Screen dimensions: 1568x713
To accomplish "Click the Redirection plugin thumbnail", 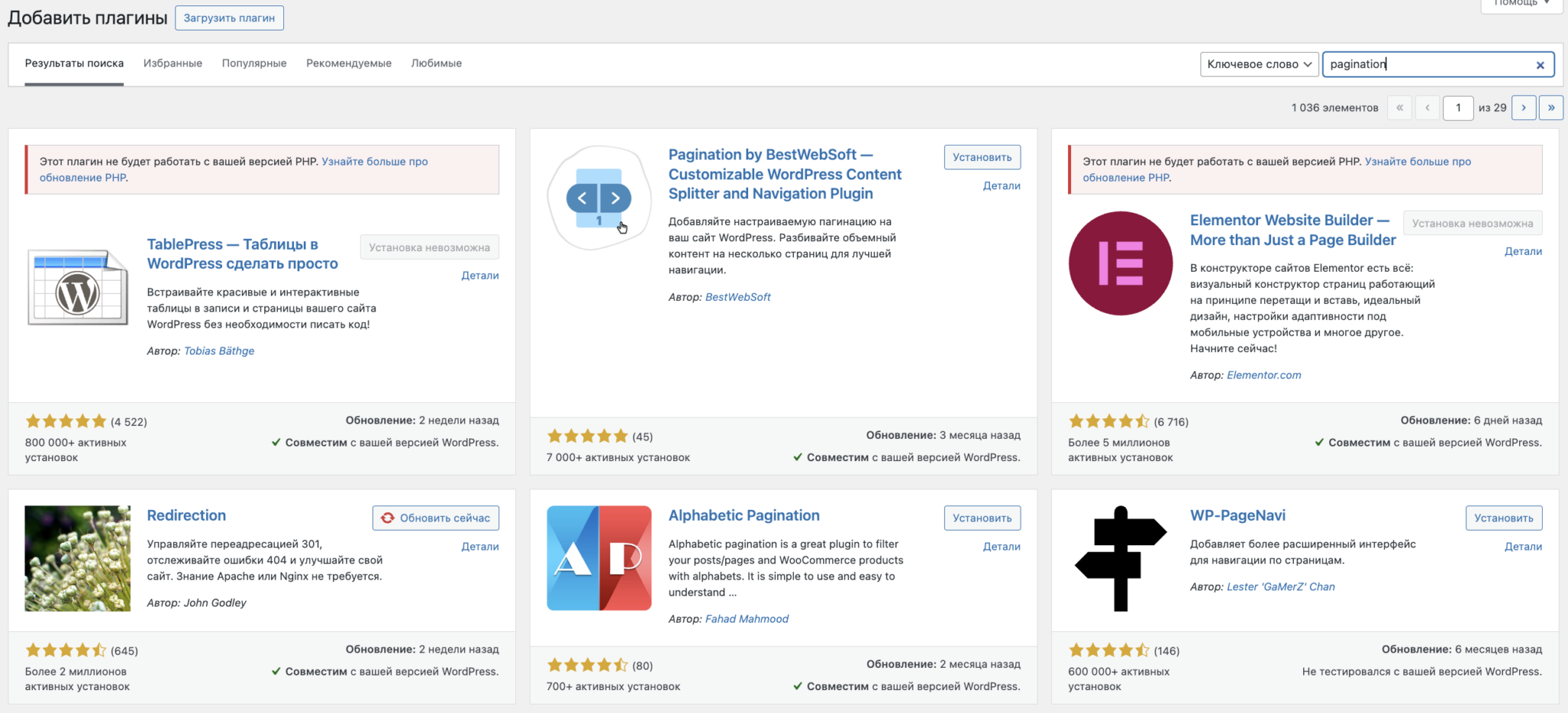I will (x=77, y=558).
